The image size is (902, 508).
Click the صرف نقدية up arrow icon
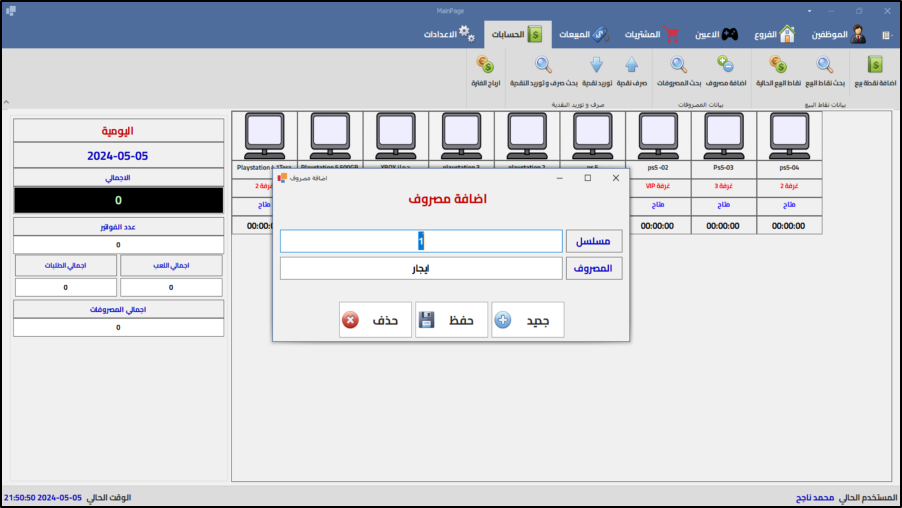tap(631, 66)
